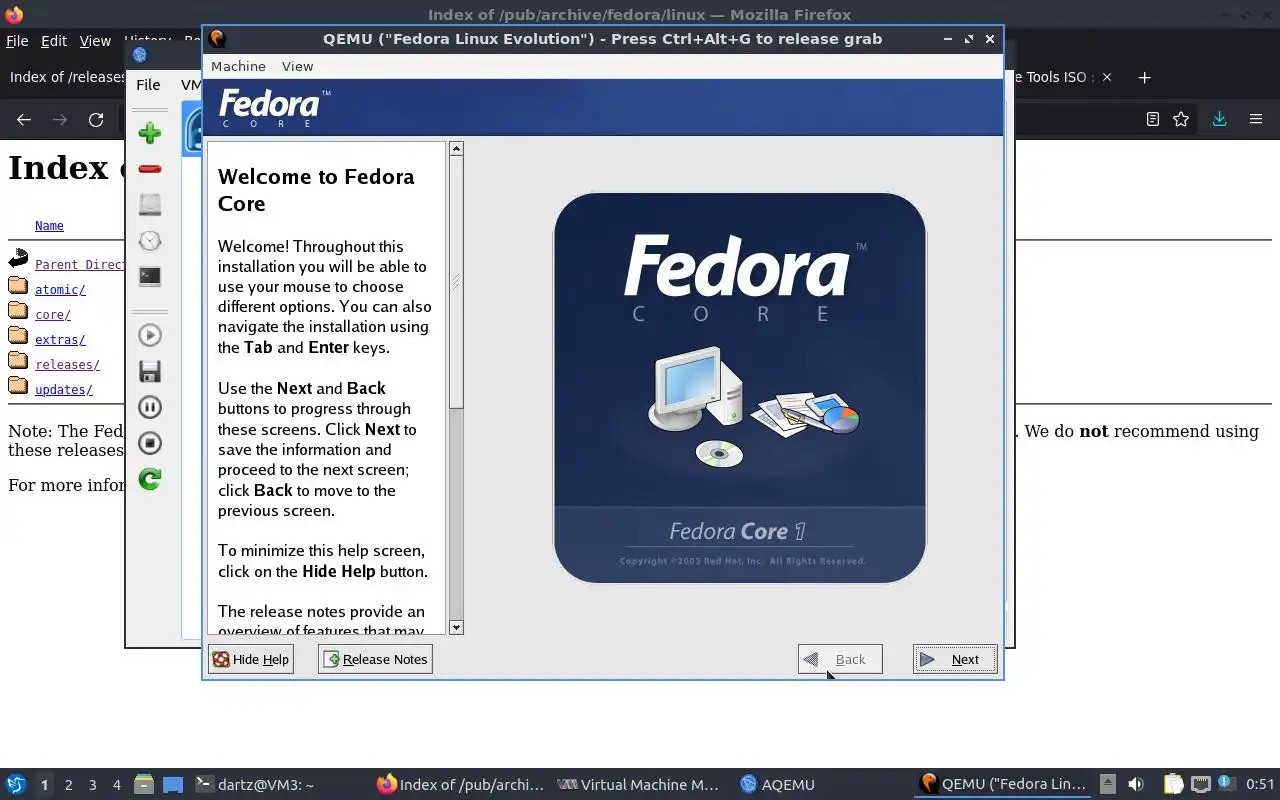1280x800 pixels.
Task: Click the folder icon beside updates/
Action: [x=18, y=386]
